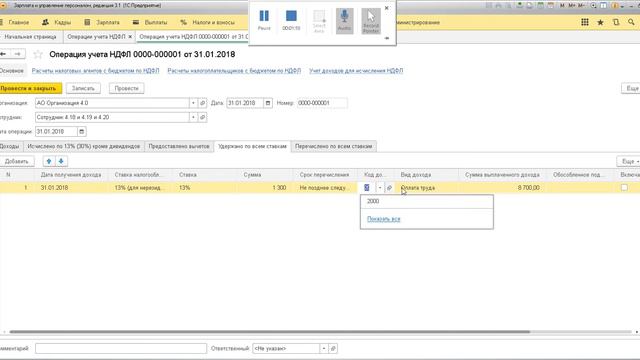This screenshot has height=360, width=640.
Task: Click the horizontal scrollbar of the table
Action: coord(270,332)
